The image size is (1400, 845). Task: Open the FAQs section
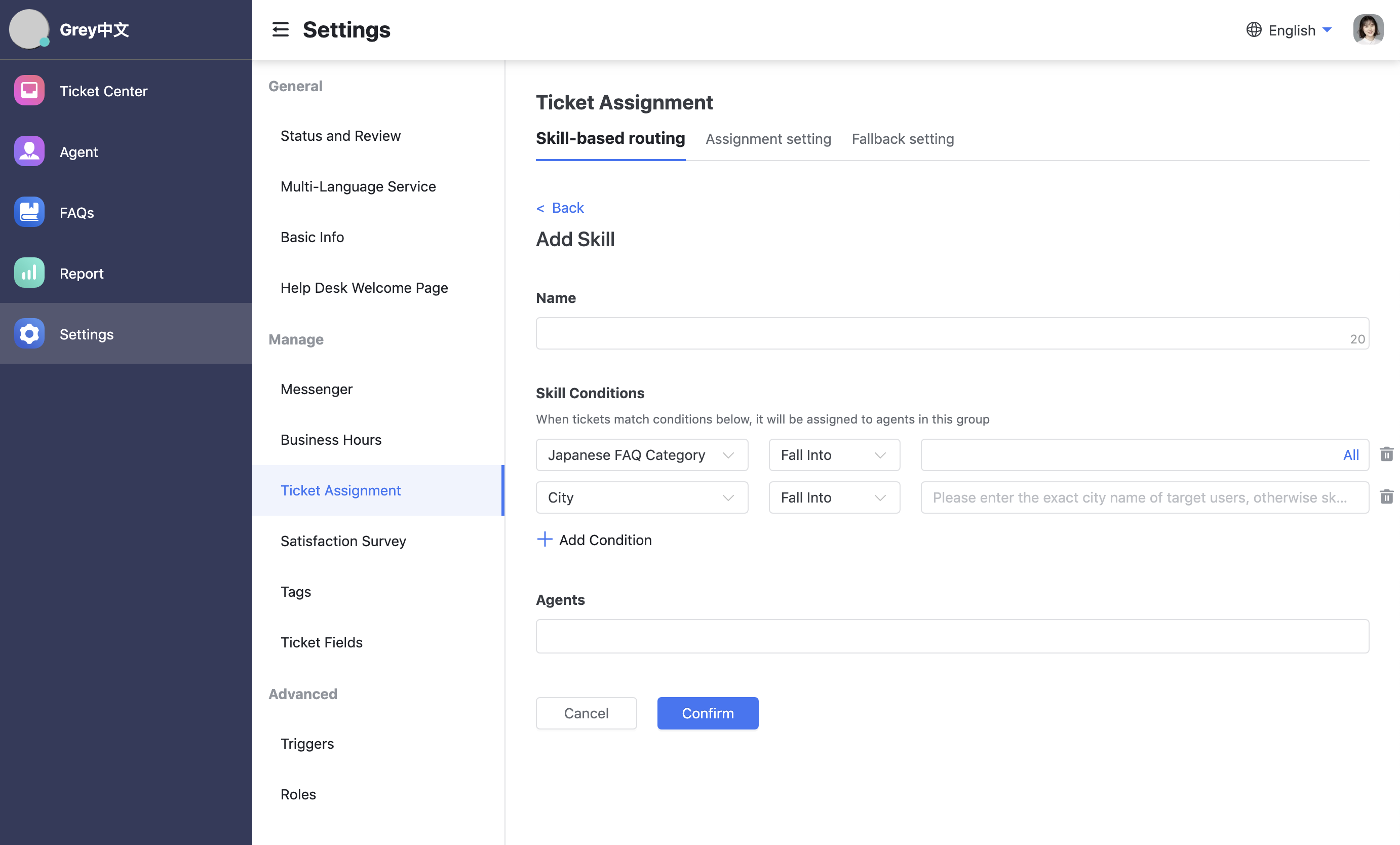pos(76,212)
